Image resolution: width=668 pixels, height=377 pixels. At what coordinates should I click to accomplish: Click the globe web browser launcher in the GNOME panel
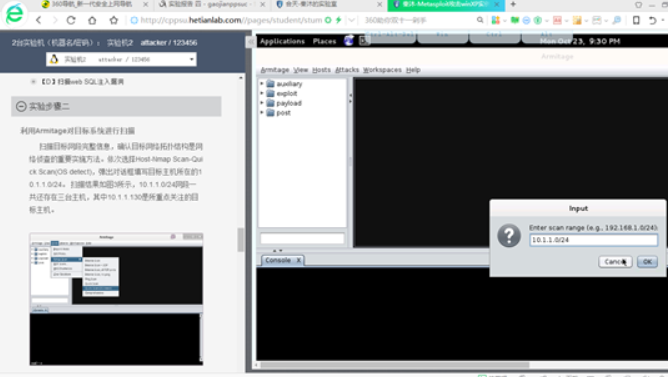(x=348, y=41)
